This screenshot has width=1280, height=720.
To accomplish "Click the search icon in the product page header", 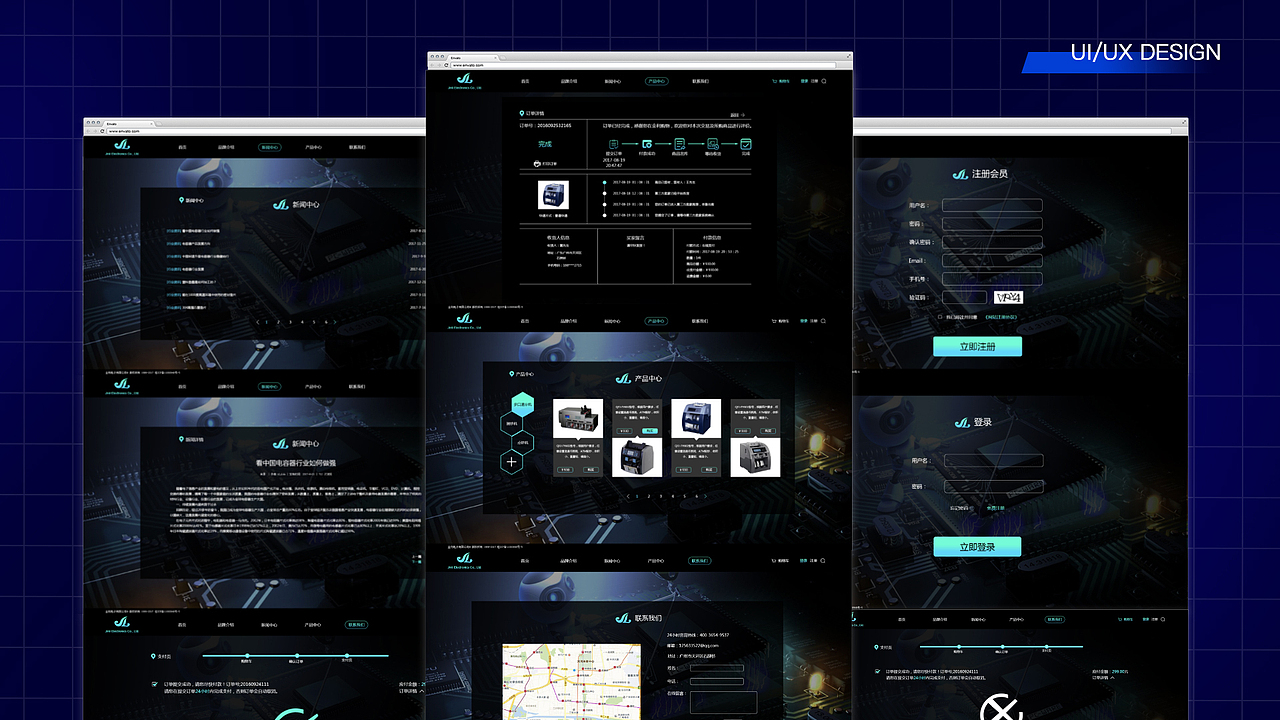I will click(824, 321).
